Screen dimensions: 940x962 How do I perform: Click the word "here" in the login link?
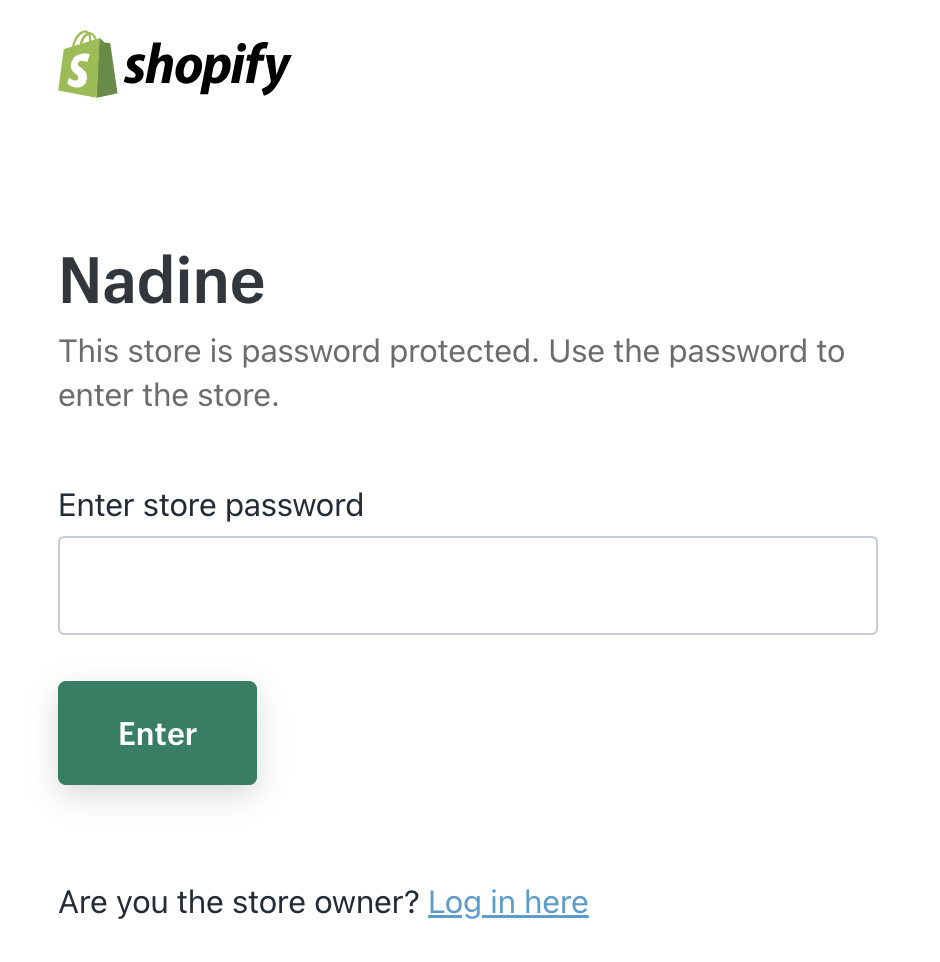coord(556,903)
